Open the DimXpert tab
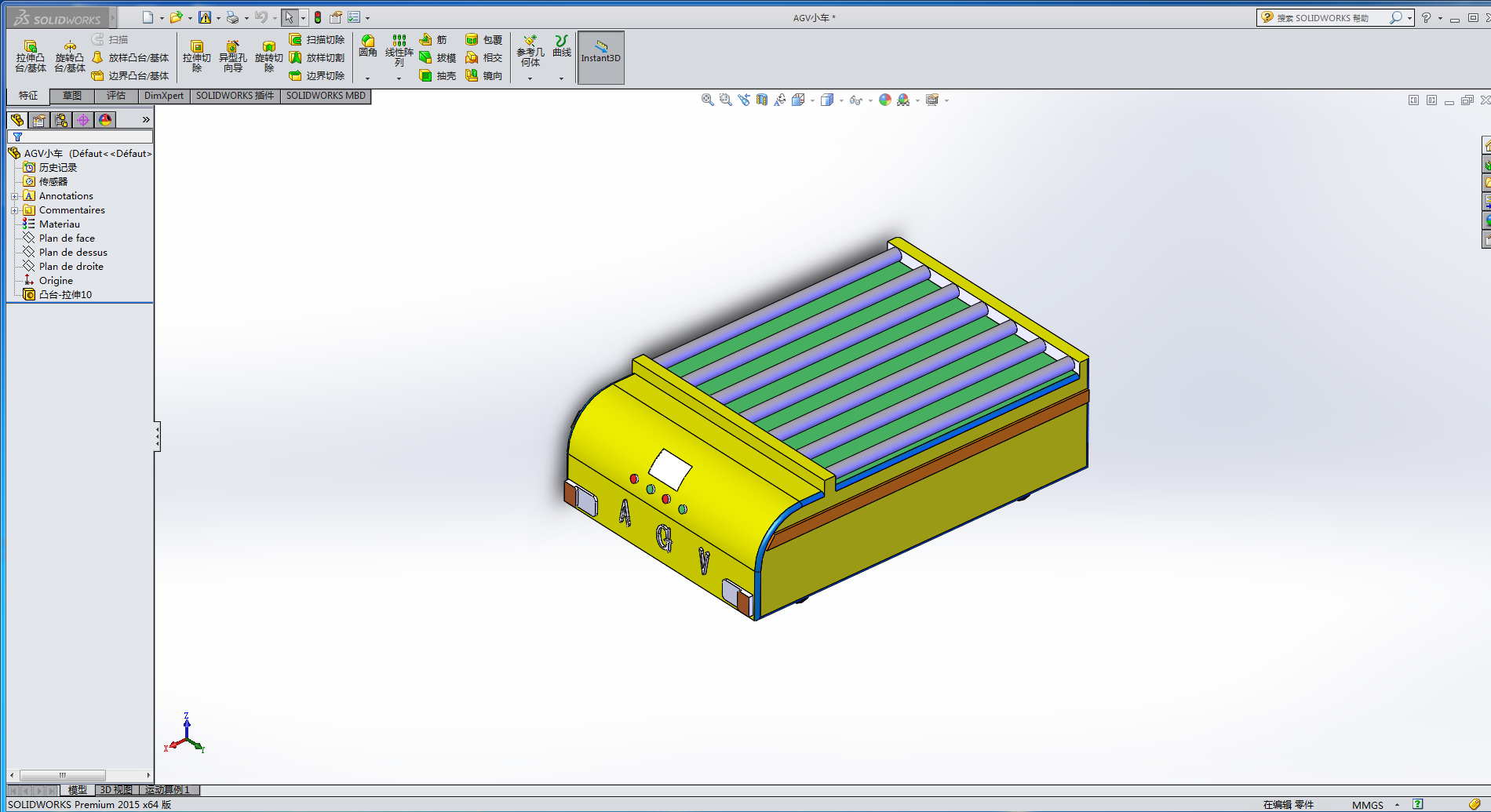The width and height of the screenshot is (1491, 812). pos(164,96)
